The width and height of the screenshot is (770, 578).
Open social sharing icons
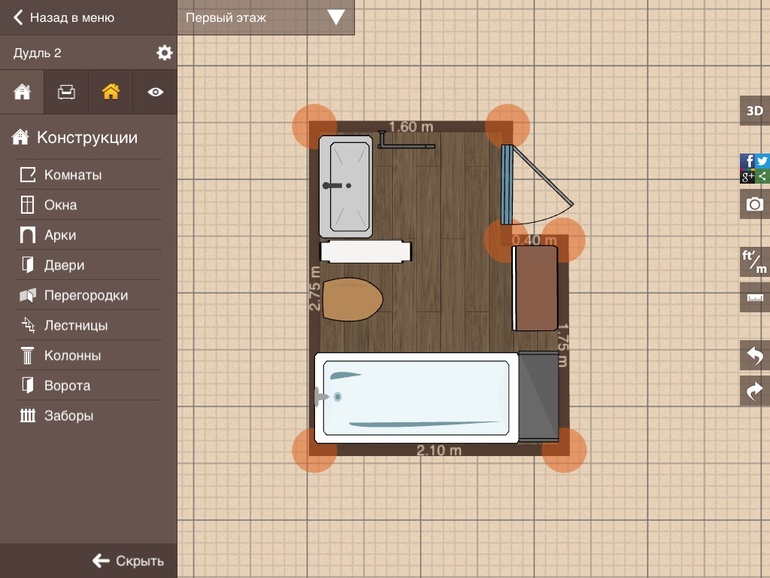(x=754, y=168)
